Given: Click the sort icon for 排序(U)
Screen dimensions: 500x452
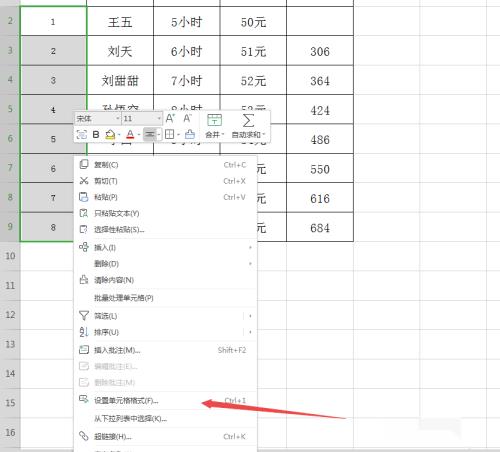Looking at the screenshot, I should point(84,332).
